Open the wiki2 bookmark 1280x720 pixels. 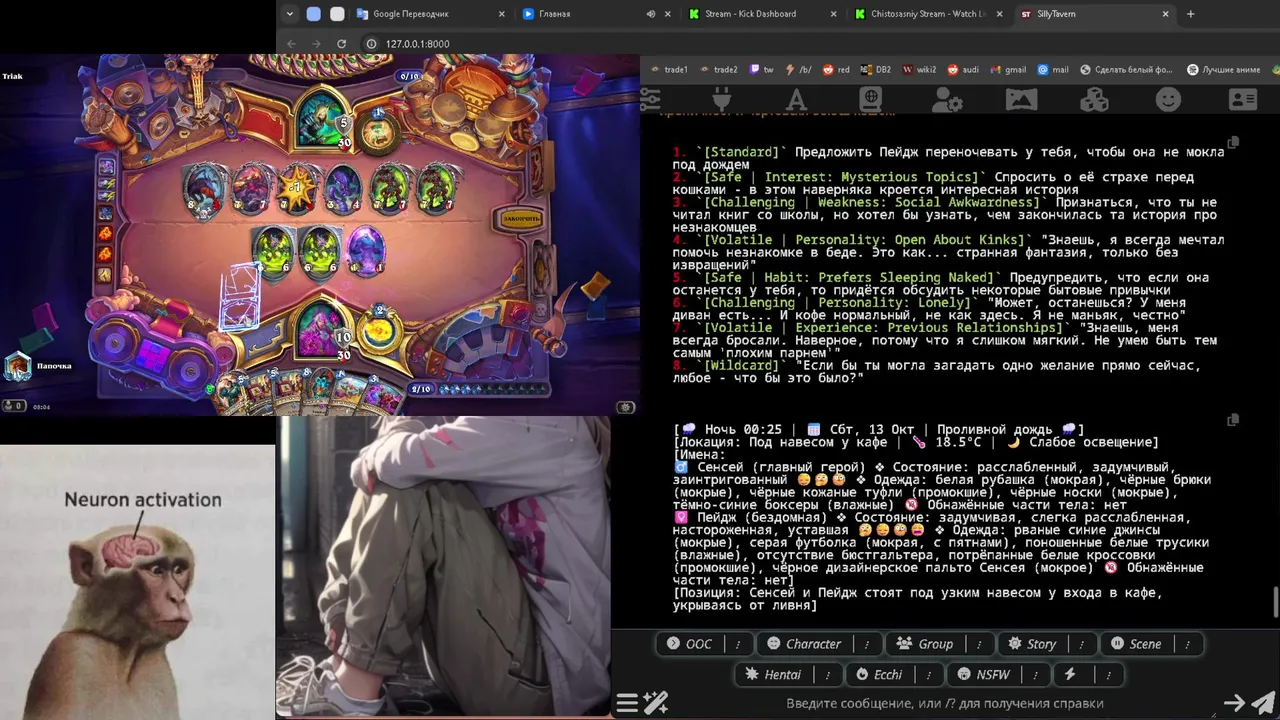[x=919, y=70]
